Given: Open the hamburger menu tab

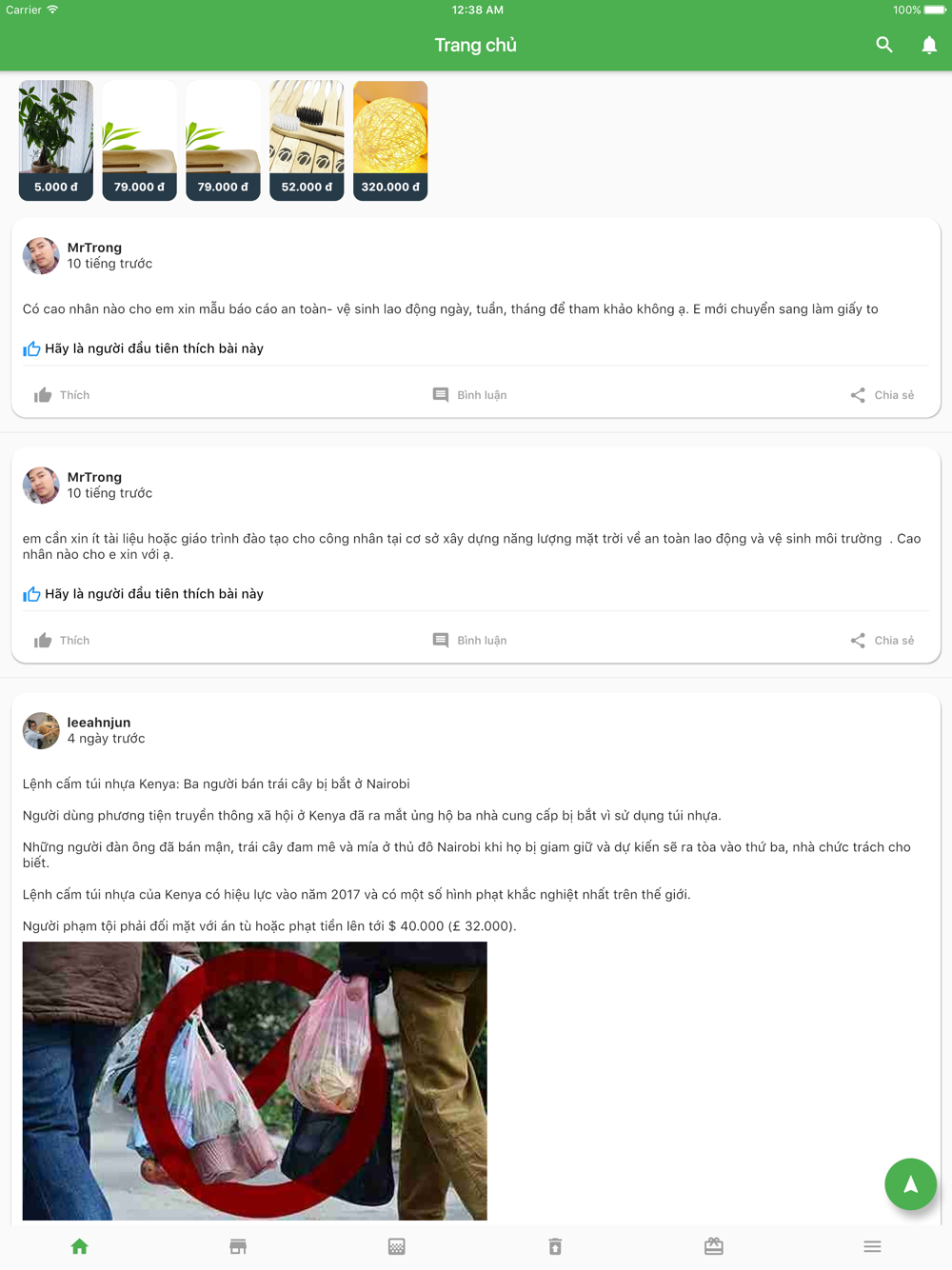Looking at the screenshot, I should (872, 1246).
